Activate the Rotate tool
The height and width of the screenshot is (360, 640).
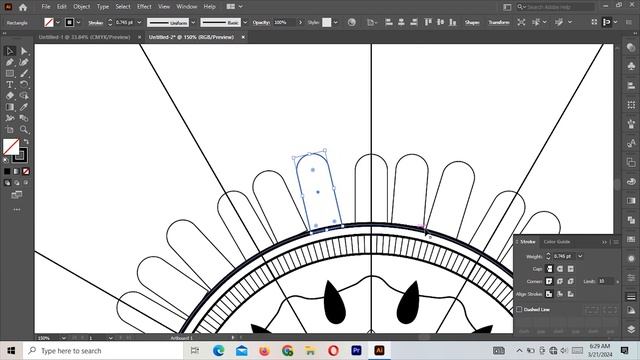point(24,84)
